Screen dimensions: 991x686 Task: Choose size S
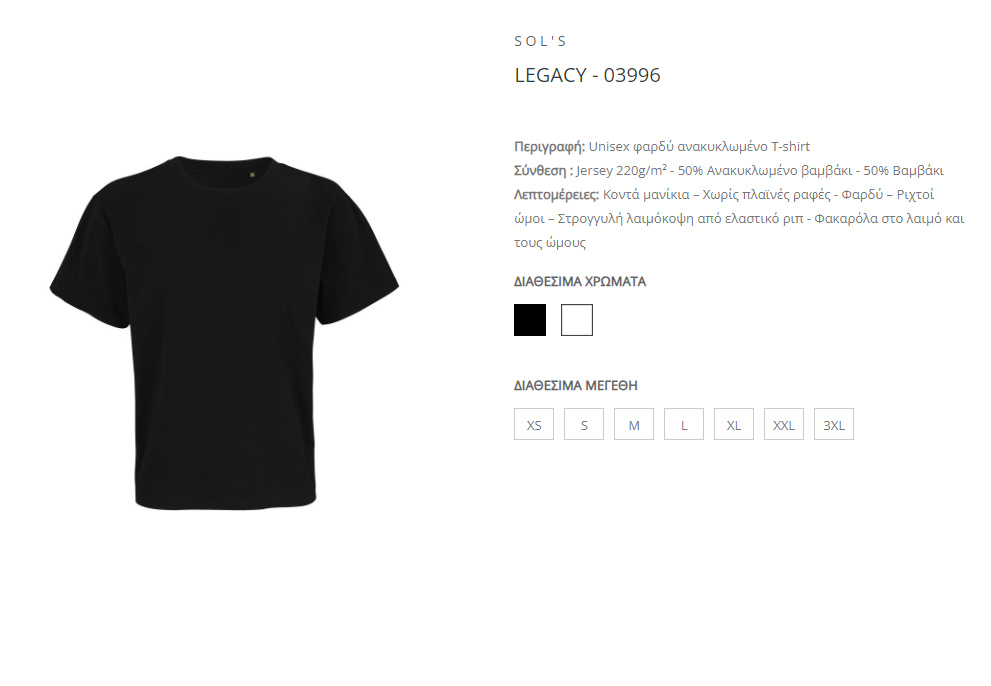(x=584, y=424)
